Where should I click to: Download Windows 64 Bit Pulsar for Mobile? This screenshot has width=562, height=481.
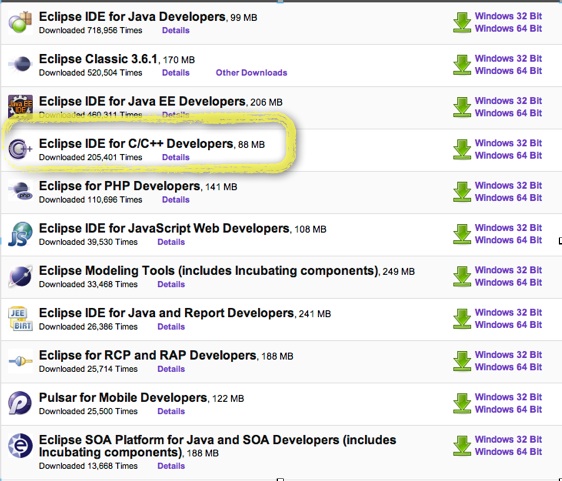click(x=508, y=409)
